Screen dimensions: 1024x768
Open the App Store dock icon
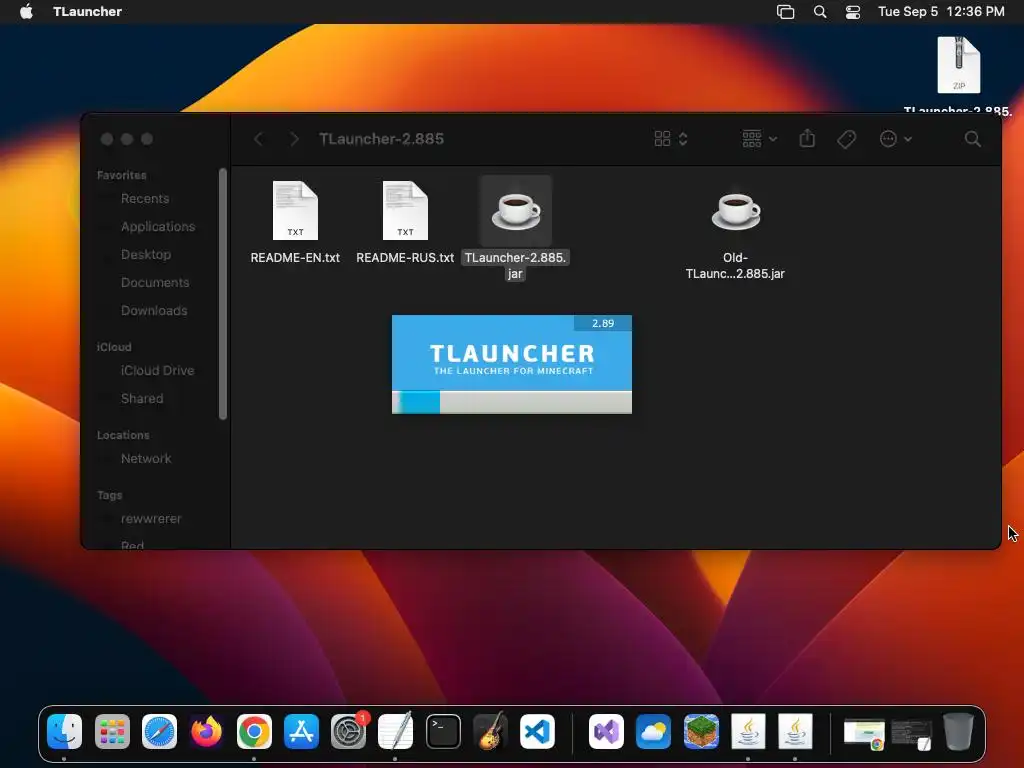click(301, 731)
